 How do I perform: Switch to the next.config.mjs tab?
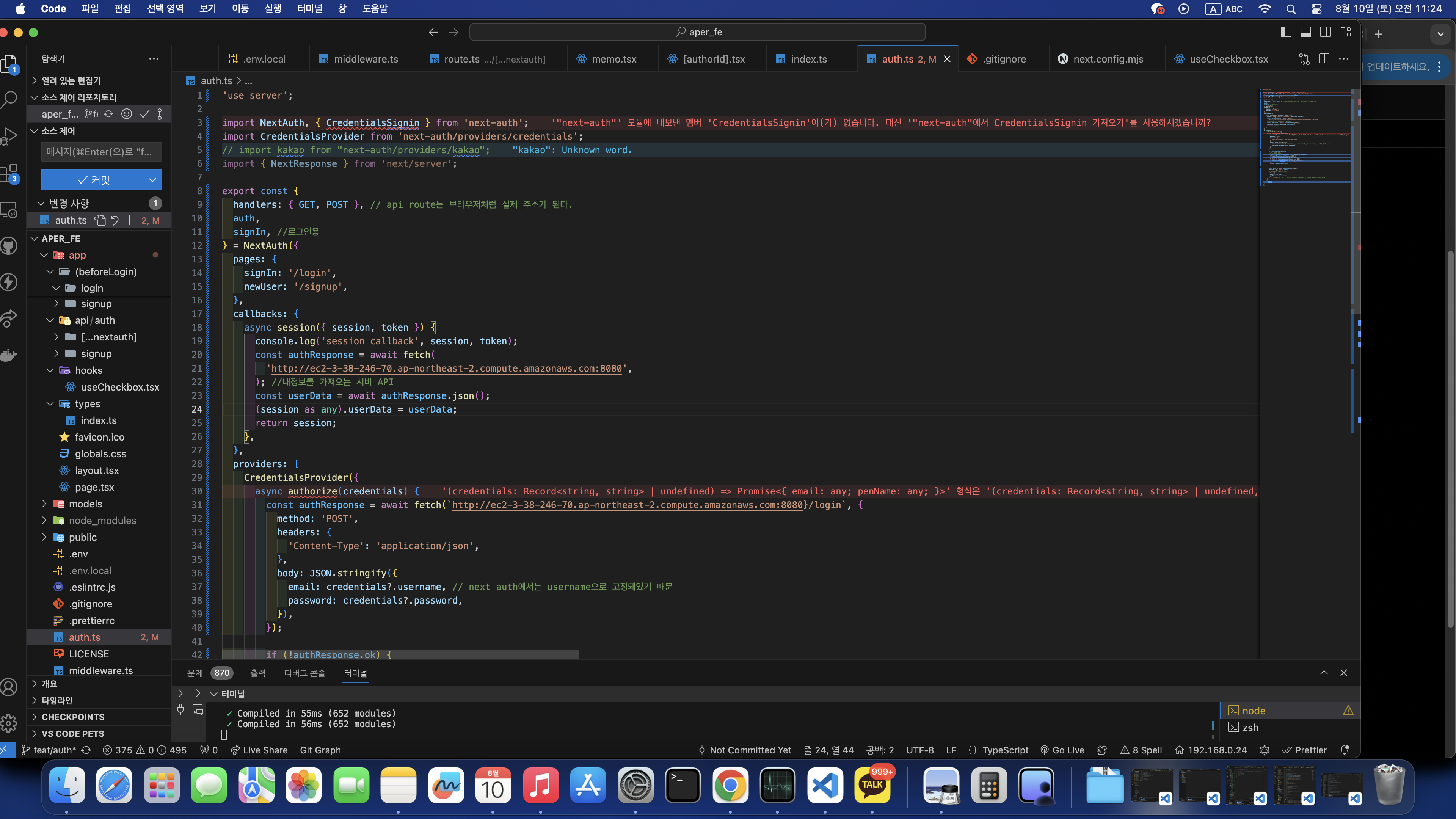click(1107, 59)
